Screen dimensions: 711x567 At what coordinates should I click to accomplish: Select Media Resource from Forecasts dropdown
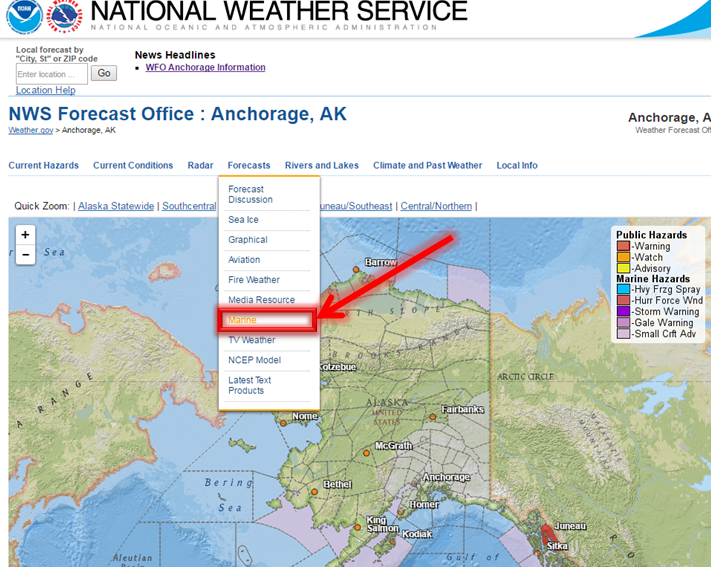tap(261, 300)
